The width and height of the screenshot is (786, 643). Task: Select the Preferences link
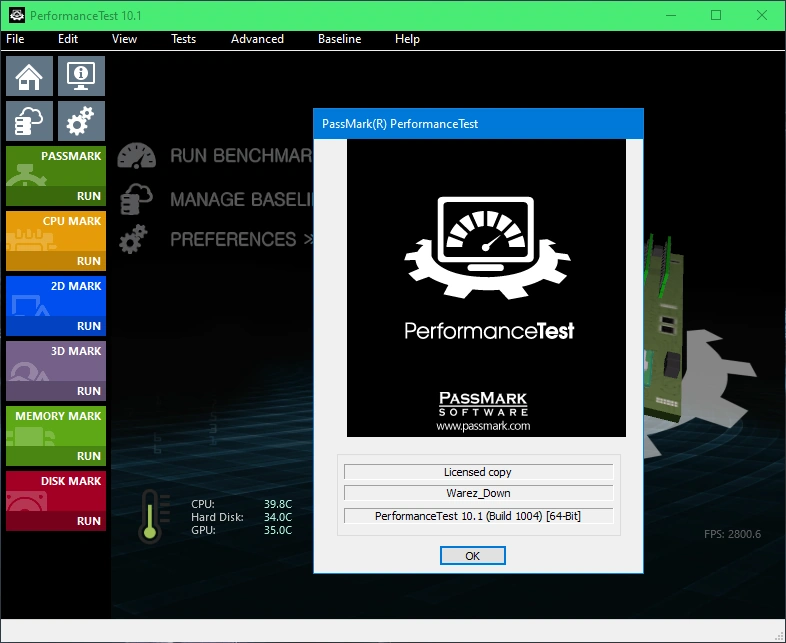coord(242,240)
